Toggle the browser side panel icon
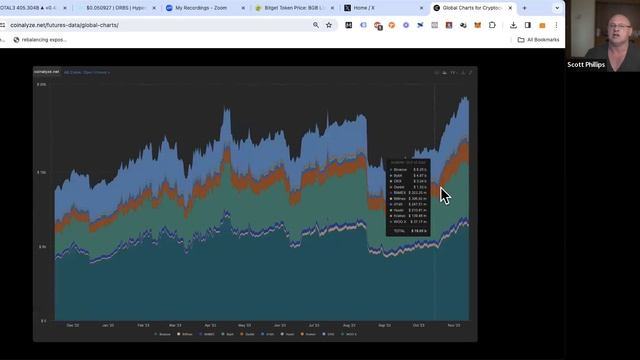 528,25
